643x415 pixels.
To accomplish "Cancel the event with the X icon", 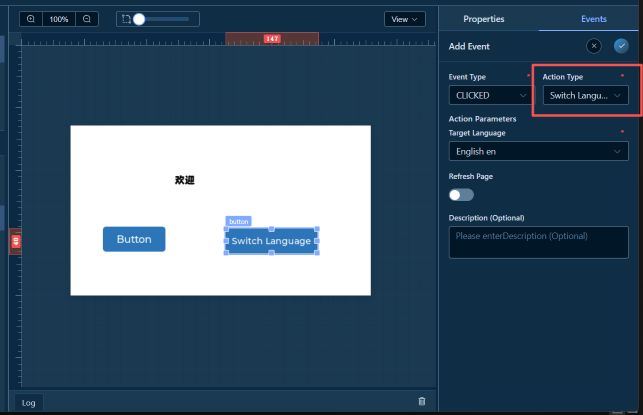I will 593,46.
